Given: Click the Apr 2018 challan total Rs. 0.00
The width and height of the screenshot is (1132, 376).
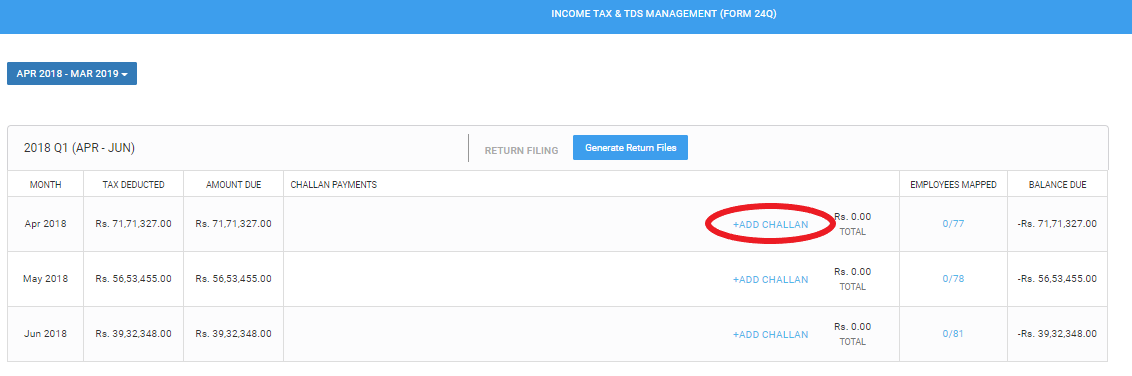Looking at the screenshot, I should click(x=853, y=217).
